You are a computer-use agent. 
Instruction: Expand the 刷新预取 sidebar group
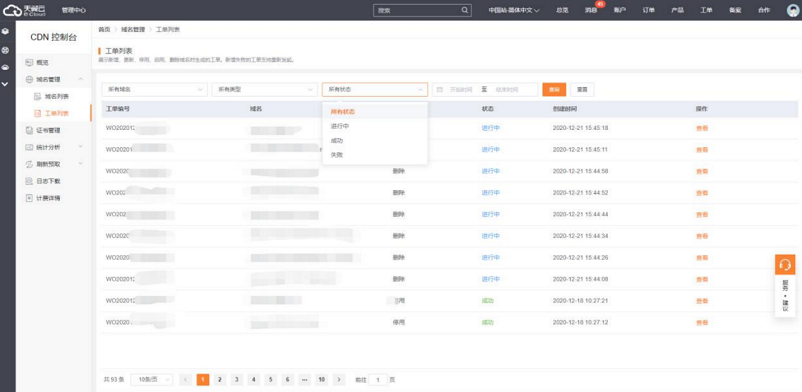80,164
